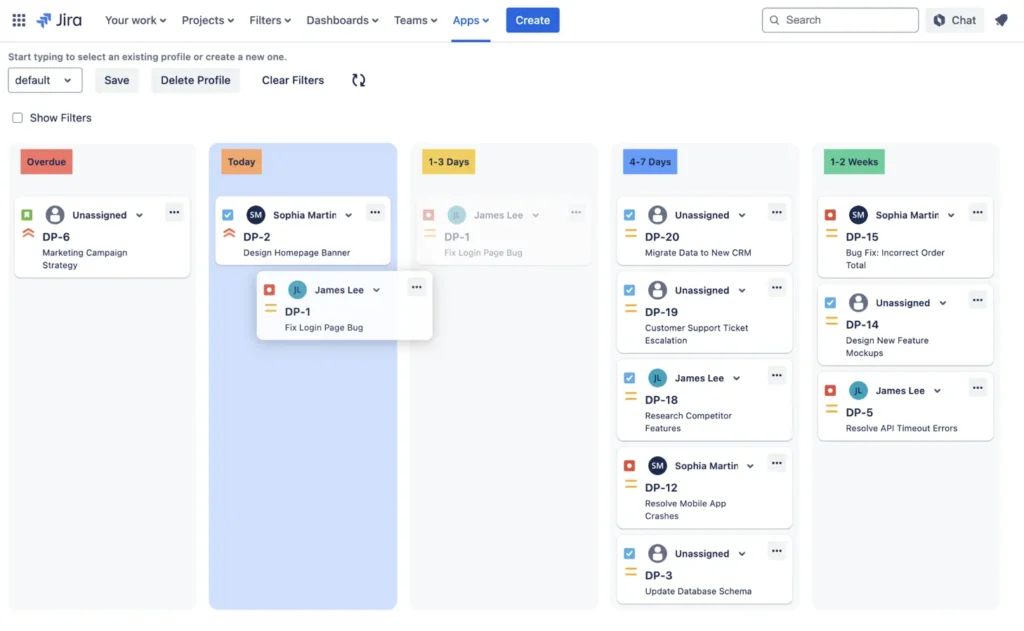Click Delete Profile button
The width and height of the screenshot is (1024, 631).
click(195, 80)
